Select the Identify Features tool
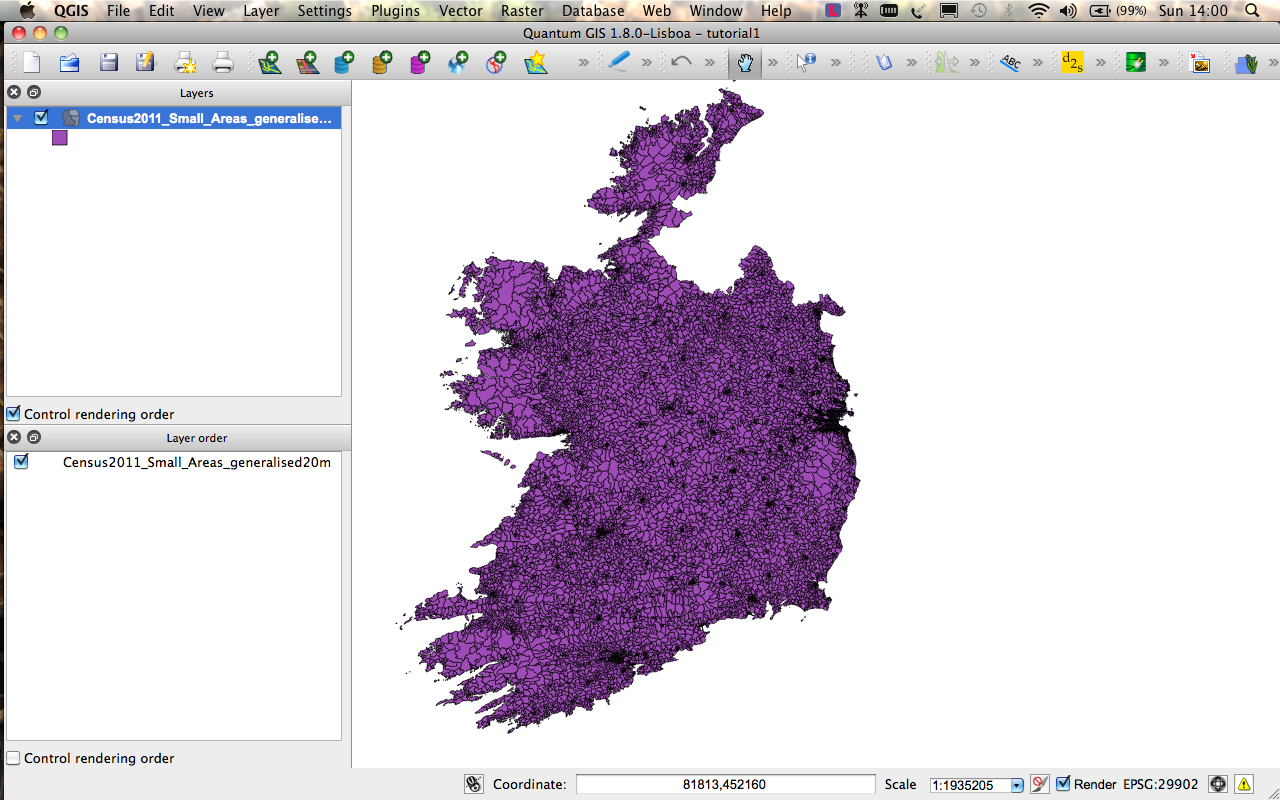Viewport: 1280px width, 800px height. 807,62
